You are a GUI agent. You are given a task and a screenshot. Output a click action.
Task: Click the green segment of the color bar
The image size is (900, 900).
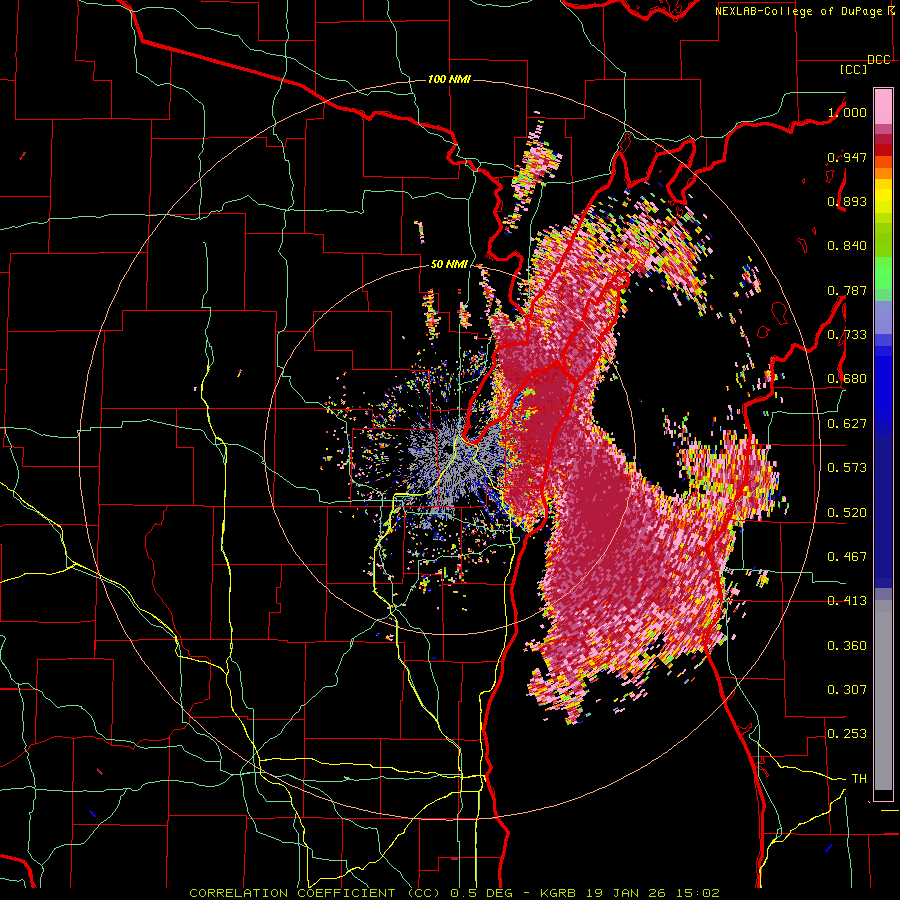[x=883, y=273]
